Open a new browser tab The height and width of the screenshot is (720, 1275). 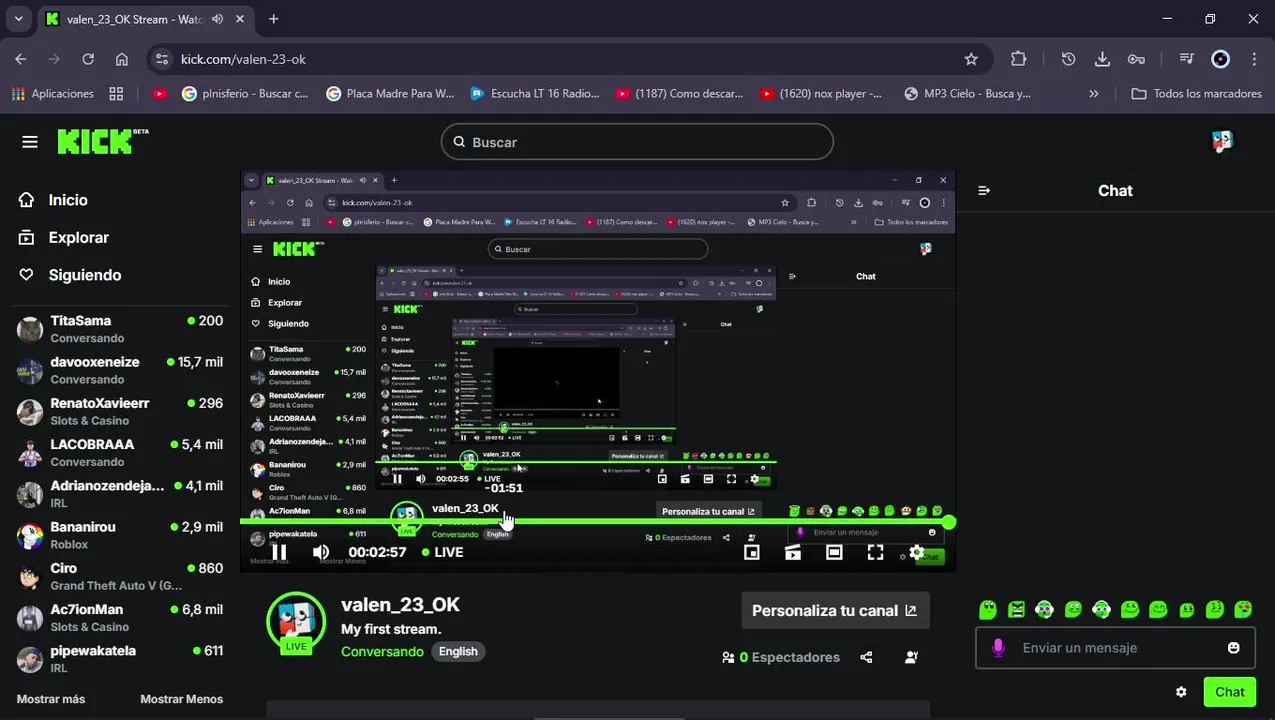[x=274, y=19]
